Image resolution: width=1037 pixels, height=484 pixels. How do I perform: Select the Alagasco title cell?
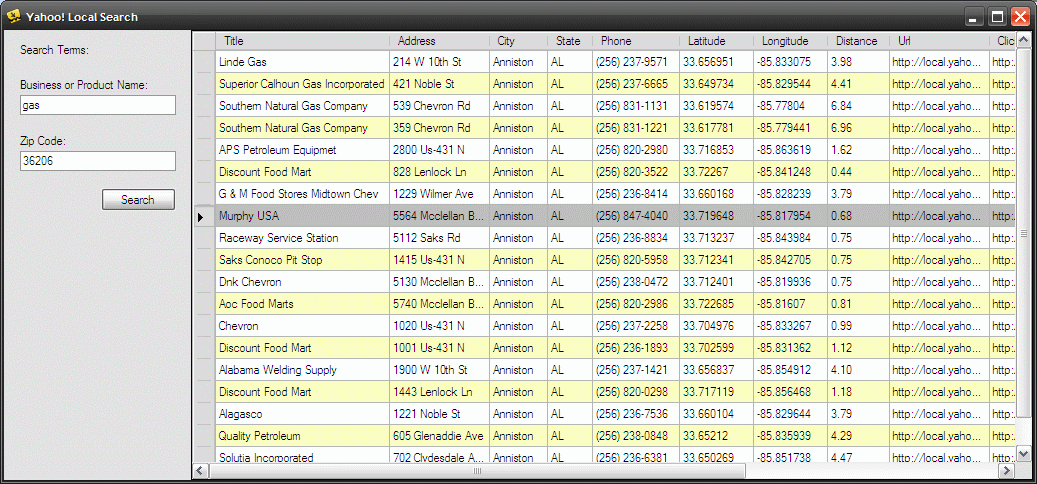point(302,414)
